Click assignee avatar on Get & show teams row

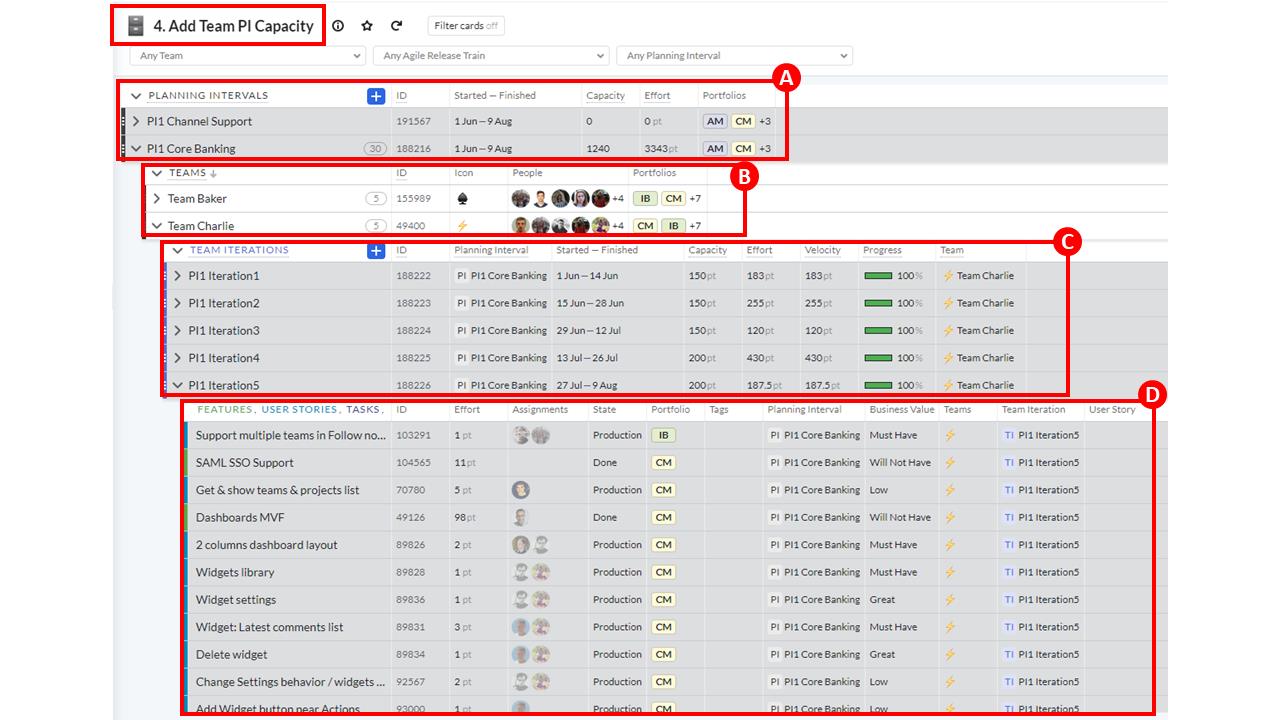pyautogui.click(x=521, y=490)
